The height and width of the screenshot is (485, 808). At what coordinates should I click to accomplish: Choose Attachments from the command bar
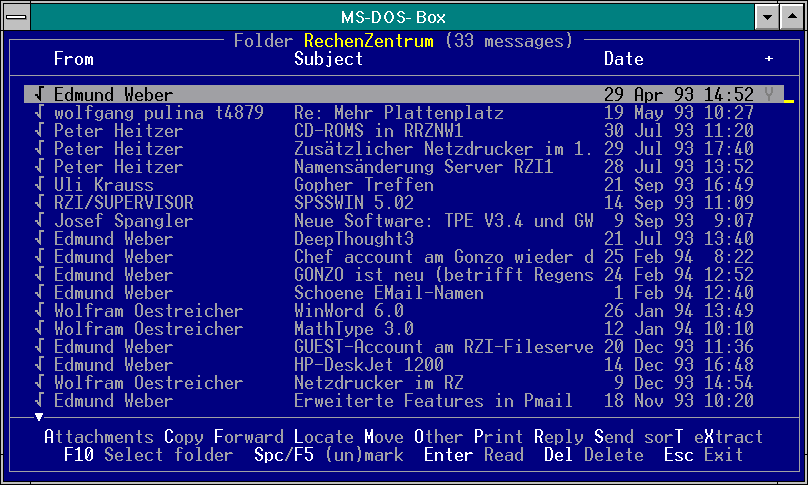point(98,437)
